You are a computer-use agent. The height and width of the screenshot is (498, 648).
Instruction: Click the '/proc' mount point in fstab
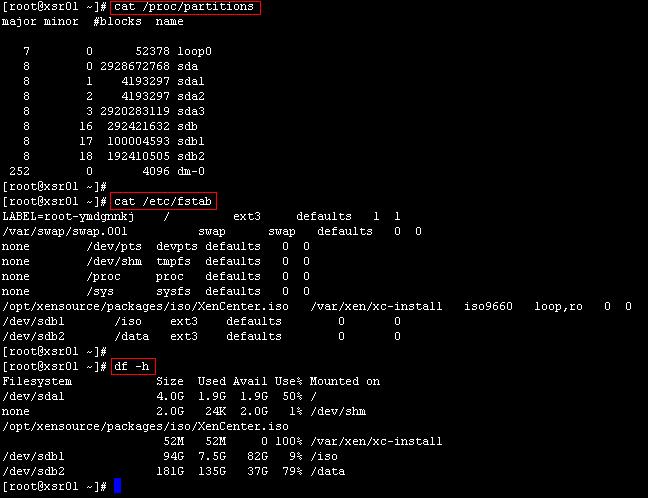point(103,276)
